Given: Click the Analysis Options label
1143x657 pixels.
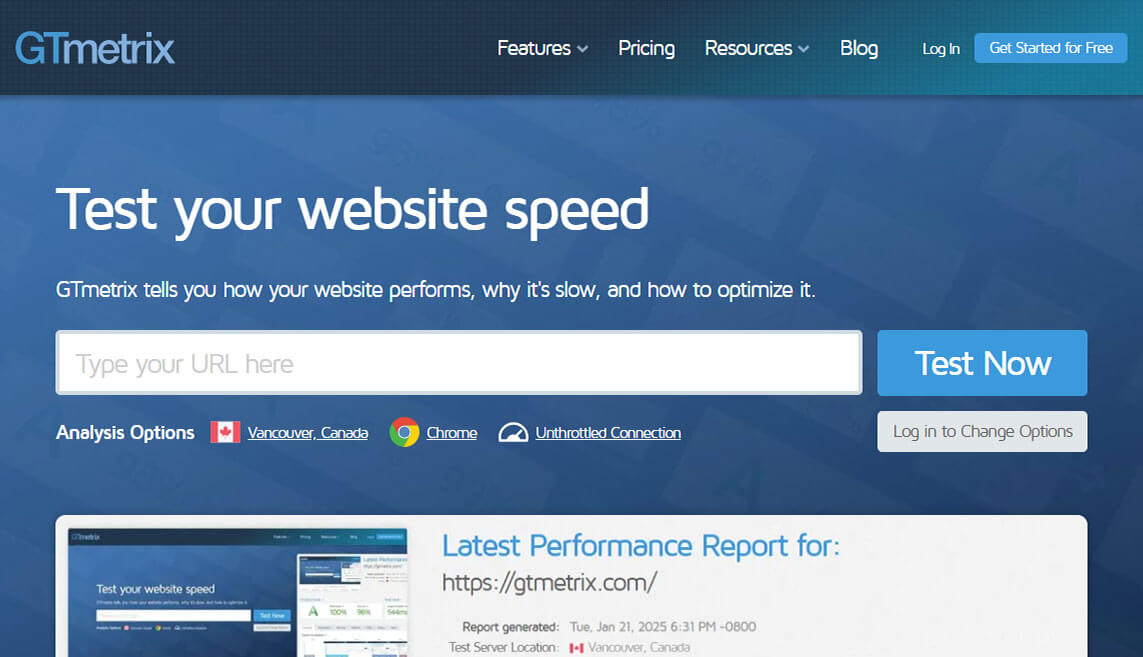Looking at the screenshot, I should 125,433.
